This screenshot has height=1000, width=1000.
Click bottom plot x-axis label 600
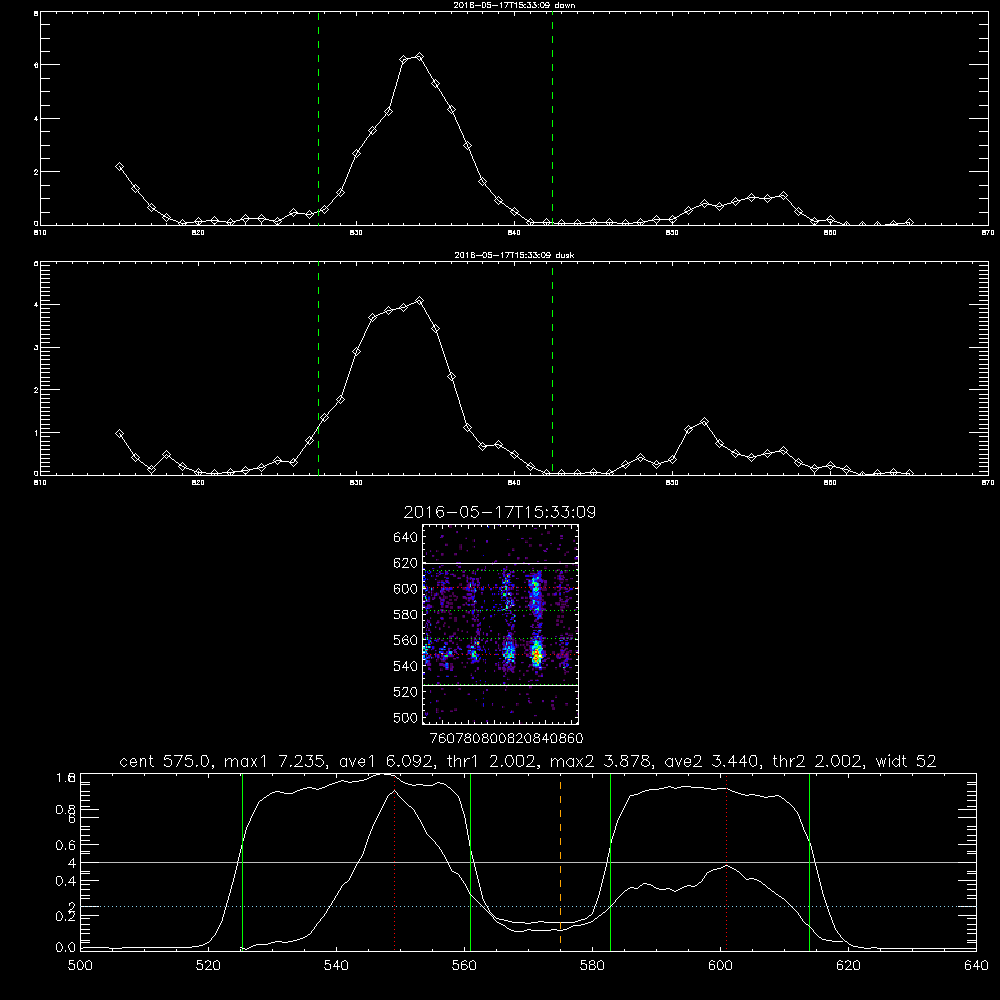720,966
